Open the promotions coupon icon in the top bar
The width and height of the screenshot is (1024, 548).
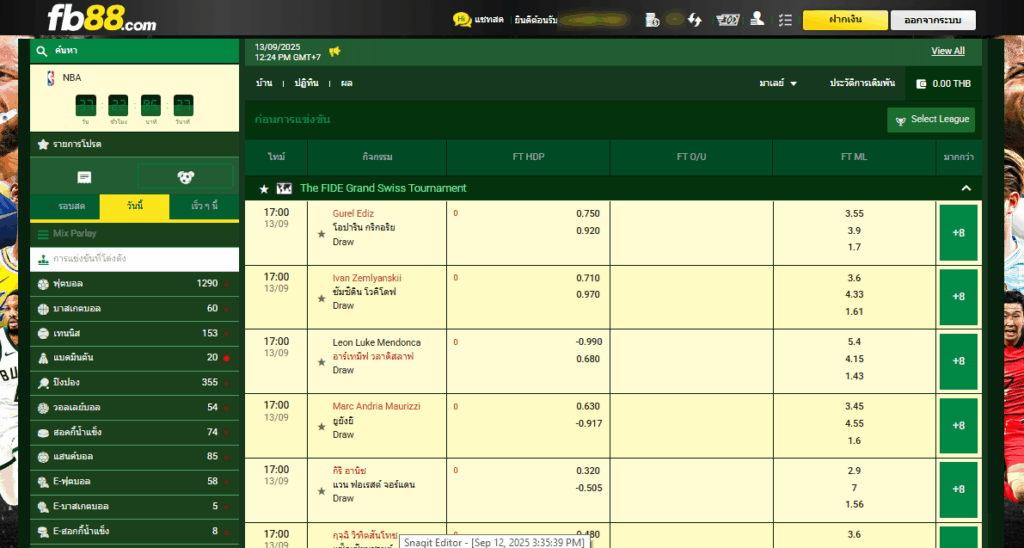click(728, 20)
